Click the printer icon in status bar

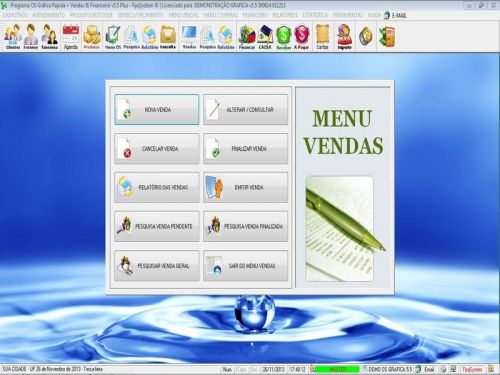click(x=443, y=369)
